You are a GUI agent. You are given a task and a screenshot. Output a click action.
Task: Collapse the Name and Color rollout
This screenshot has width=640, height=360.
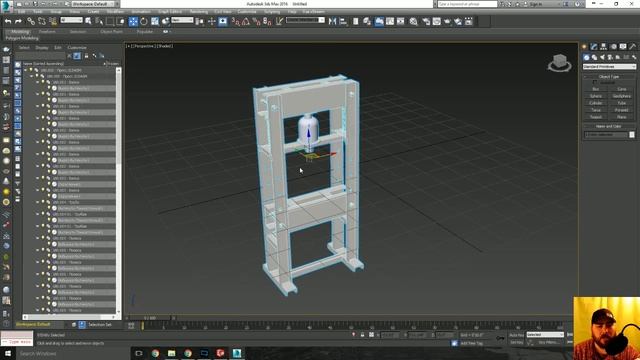[609, 126]
